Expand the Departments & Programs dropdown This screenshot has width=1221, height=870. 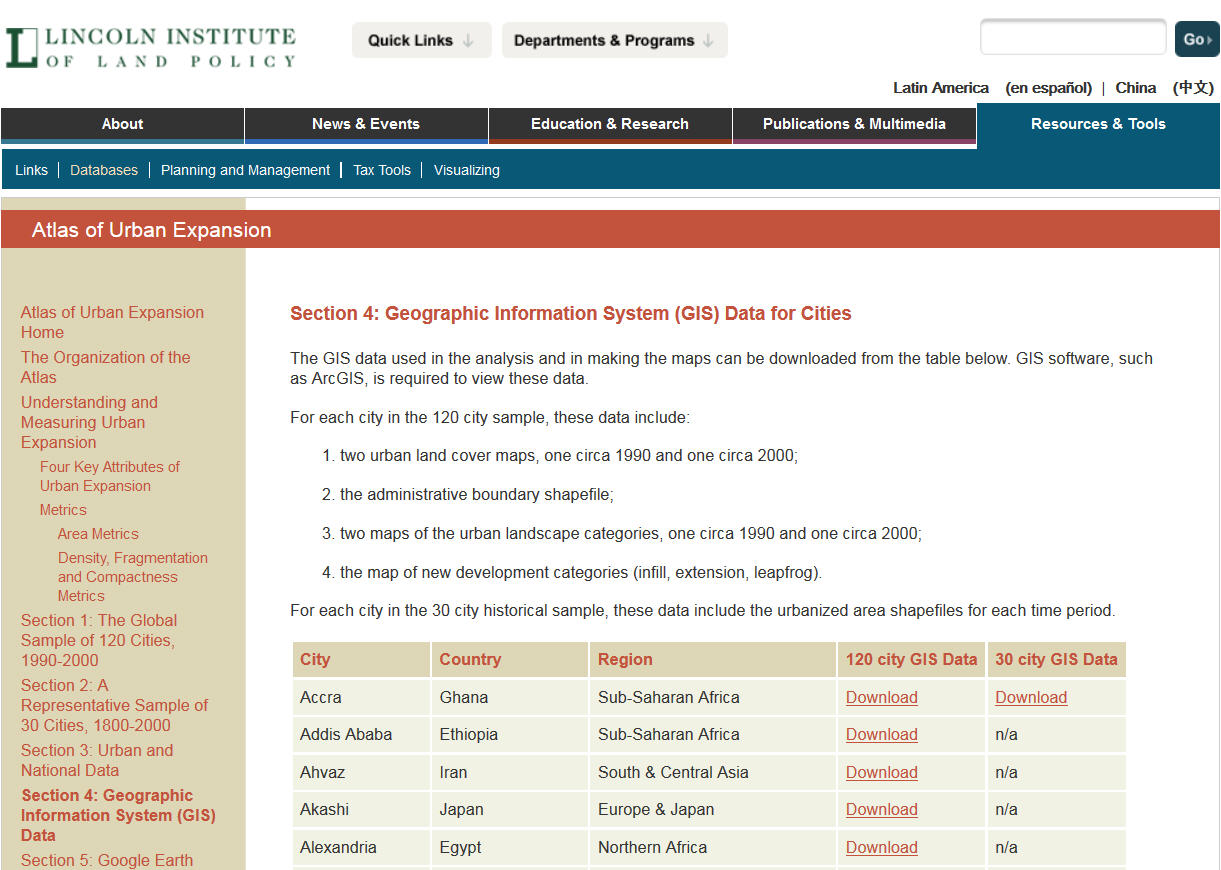[x=614, y=41]
